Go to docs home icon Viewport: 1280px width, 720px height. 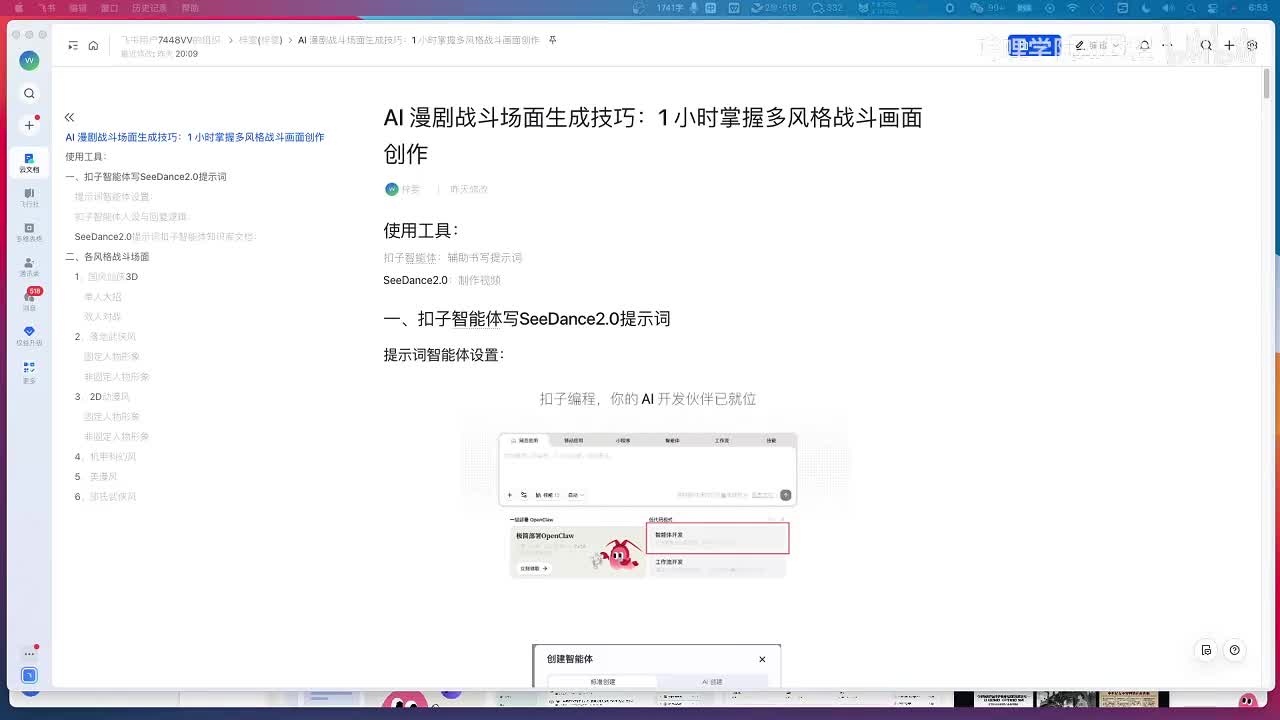point(93,45)
